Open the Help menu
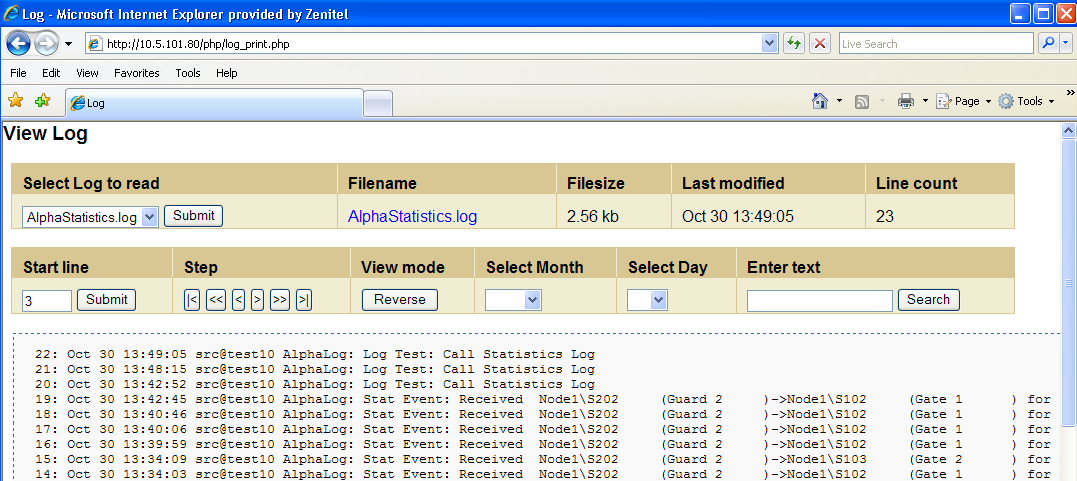Image resolution: width=1077 pixels, height=481 pixels. coord(227,73)
